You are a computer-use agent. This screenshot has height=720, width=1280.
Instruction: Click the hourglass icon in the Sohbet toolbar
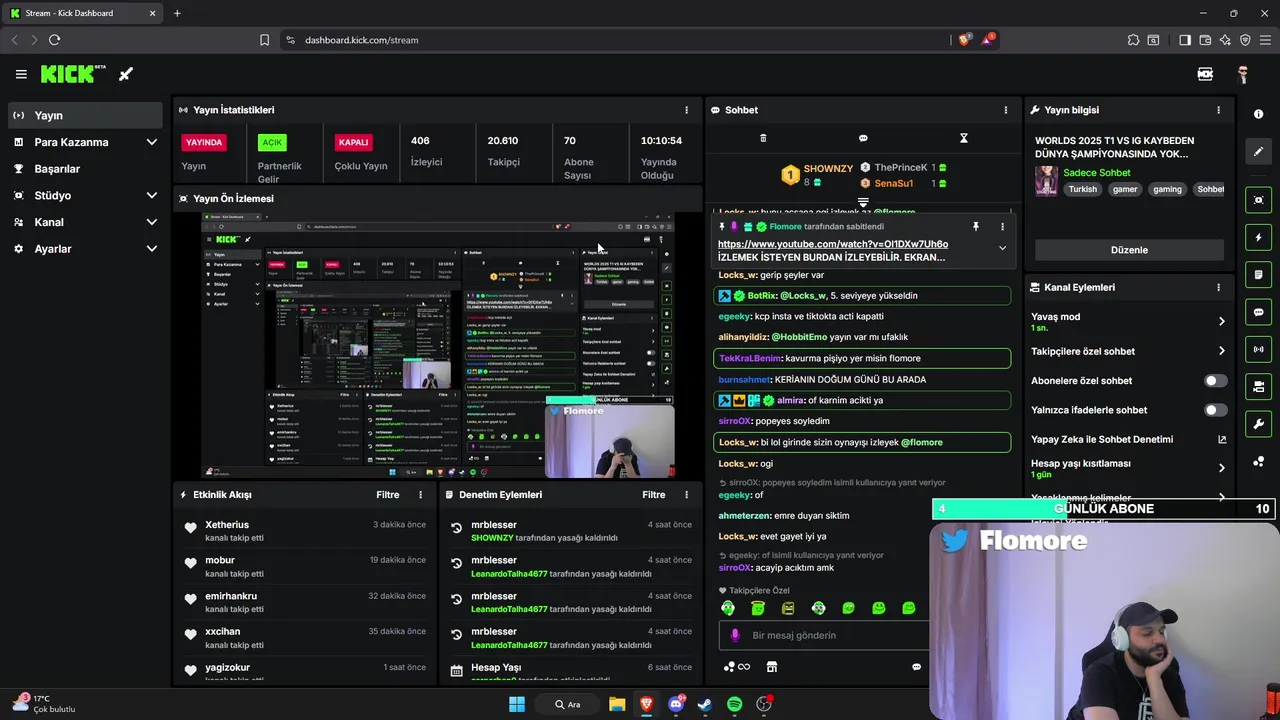click(x=964, y=138)
